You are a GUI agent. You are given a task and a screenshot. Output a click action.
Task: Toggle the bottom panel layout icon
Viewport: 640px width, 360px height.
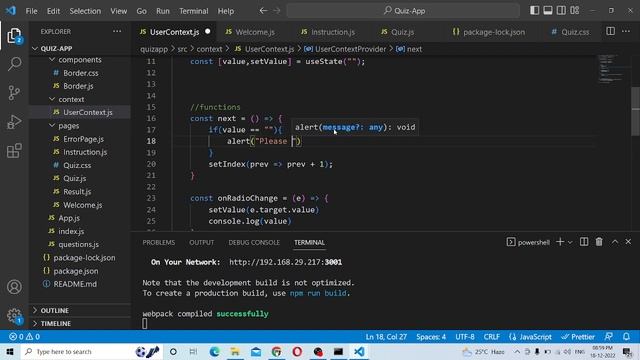pos(548,11)
